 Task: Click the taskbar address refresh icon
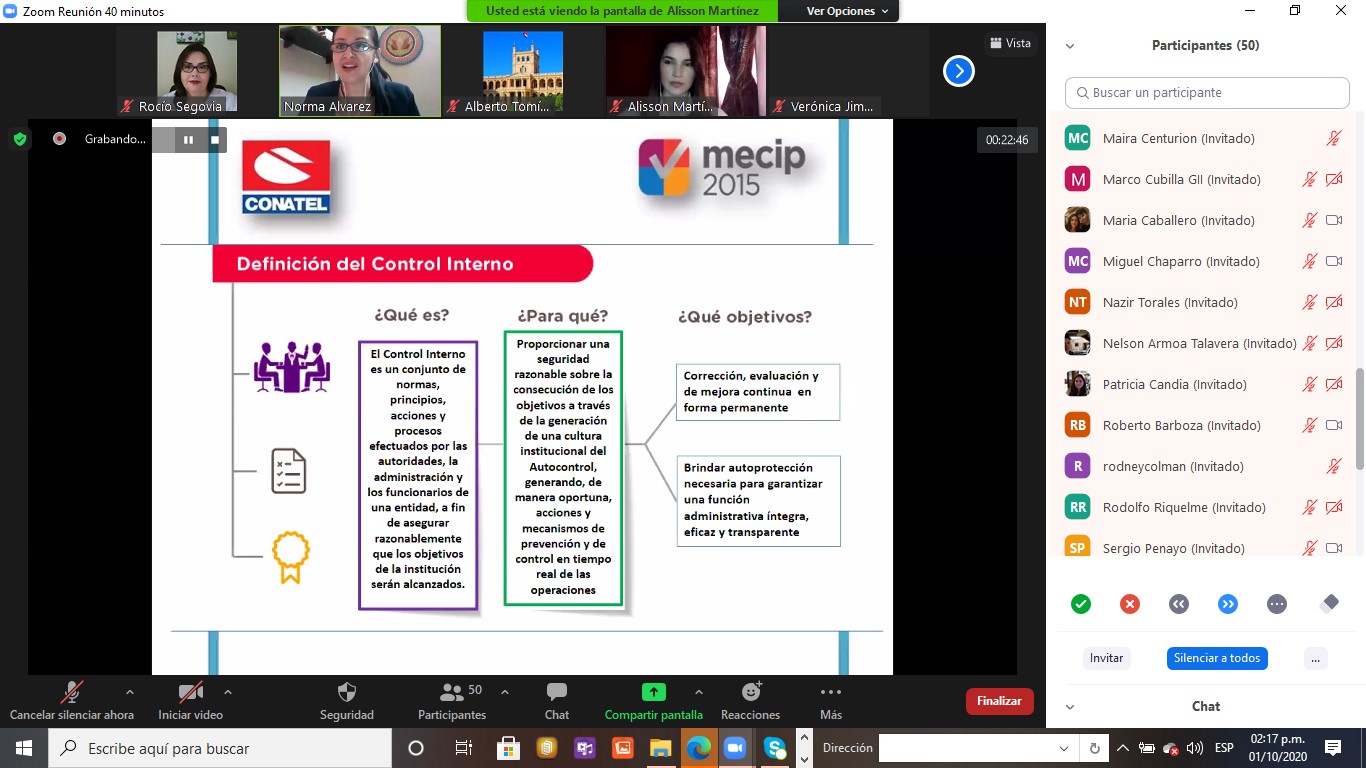point(1094,748)
